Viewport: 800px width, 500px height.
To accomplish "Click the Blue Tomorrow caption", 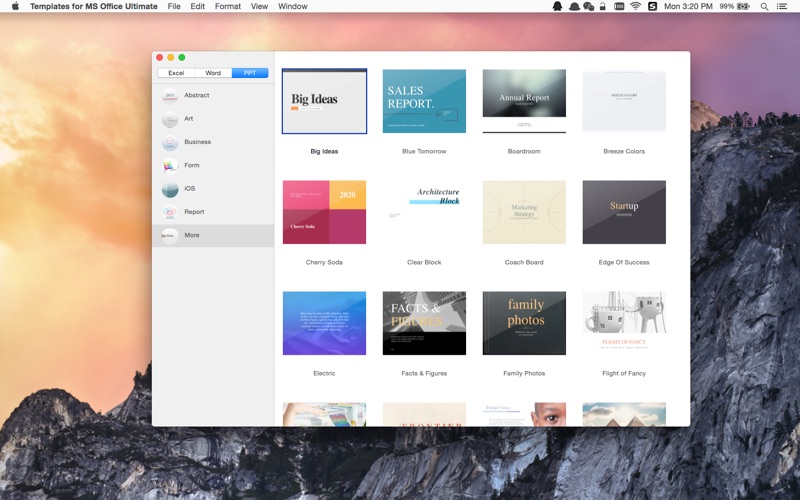I will pos(424,152).
